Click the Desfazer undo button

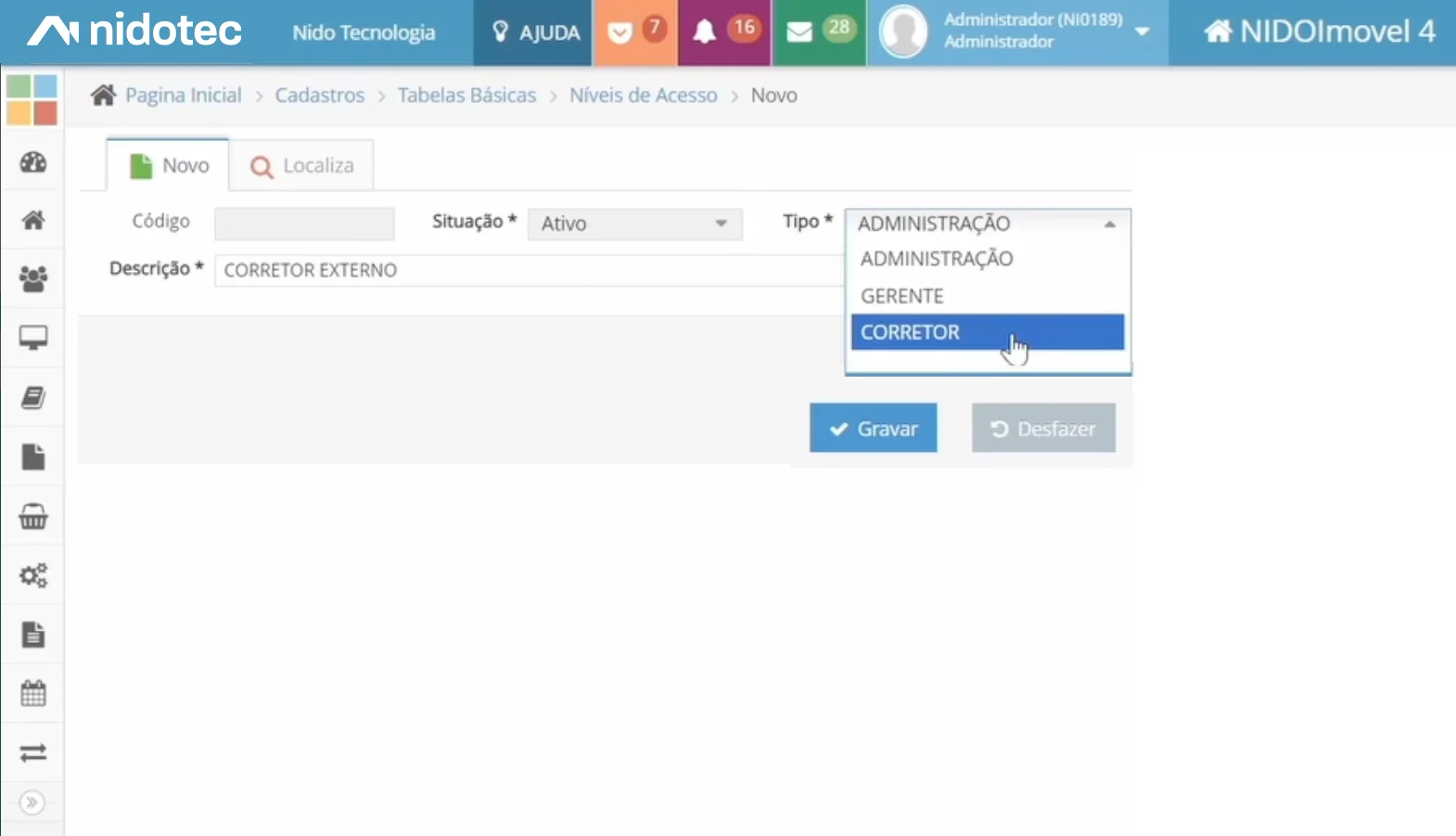point(1043,428)
